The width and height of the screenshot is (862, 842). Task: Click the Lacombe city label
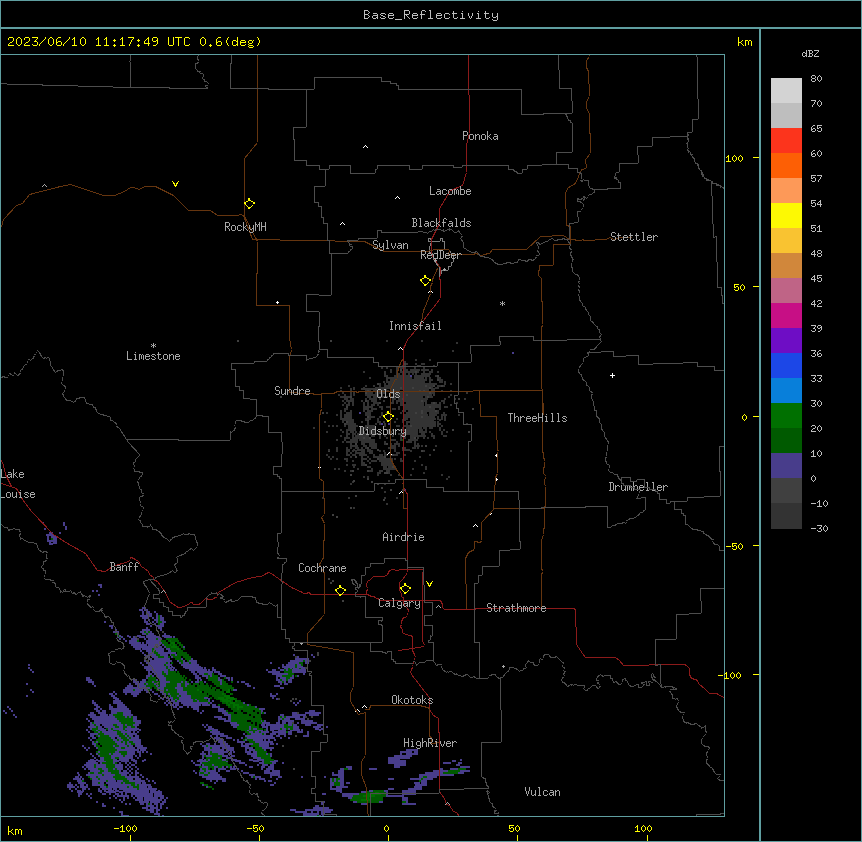pyautogui.click(x=450, y=191)
